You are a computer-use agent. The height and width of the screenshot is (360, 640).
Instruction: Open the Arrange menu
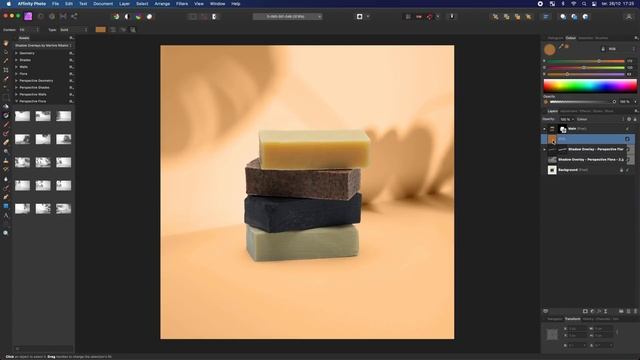pyautogui.click(x=162, y=4)
